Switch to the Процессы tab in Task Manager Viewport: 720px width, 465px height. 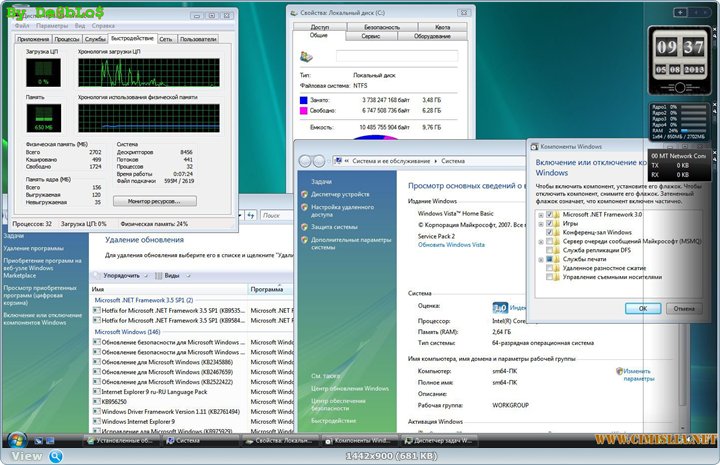pyautogui.click(x=68, y=38)
